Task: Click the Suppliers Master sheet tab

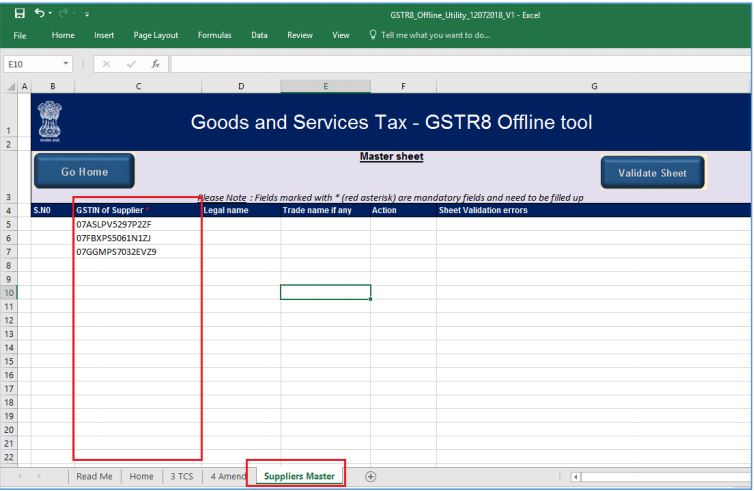Action: point(299,476)
